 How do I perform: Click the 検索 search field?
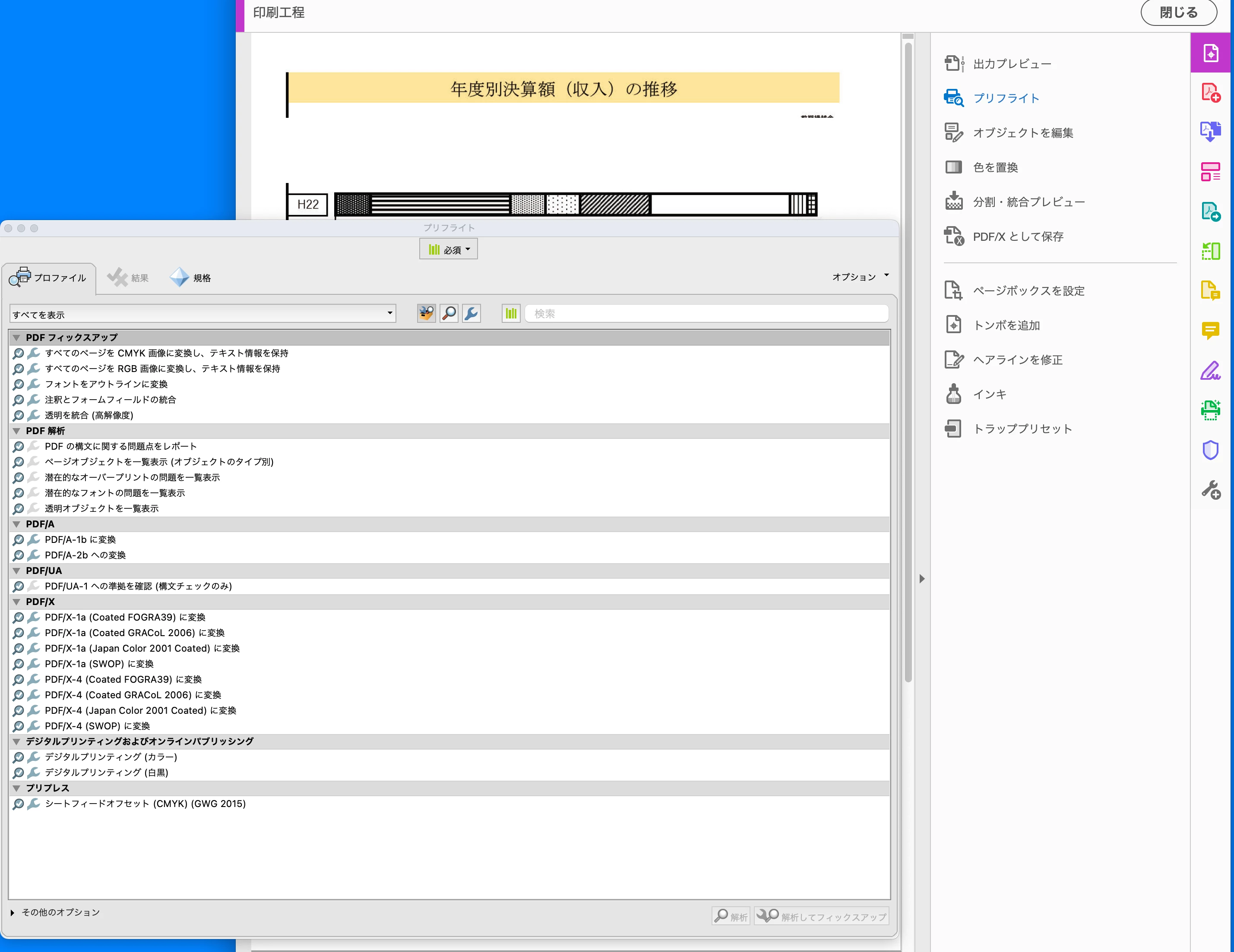coord(706,313)
